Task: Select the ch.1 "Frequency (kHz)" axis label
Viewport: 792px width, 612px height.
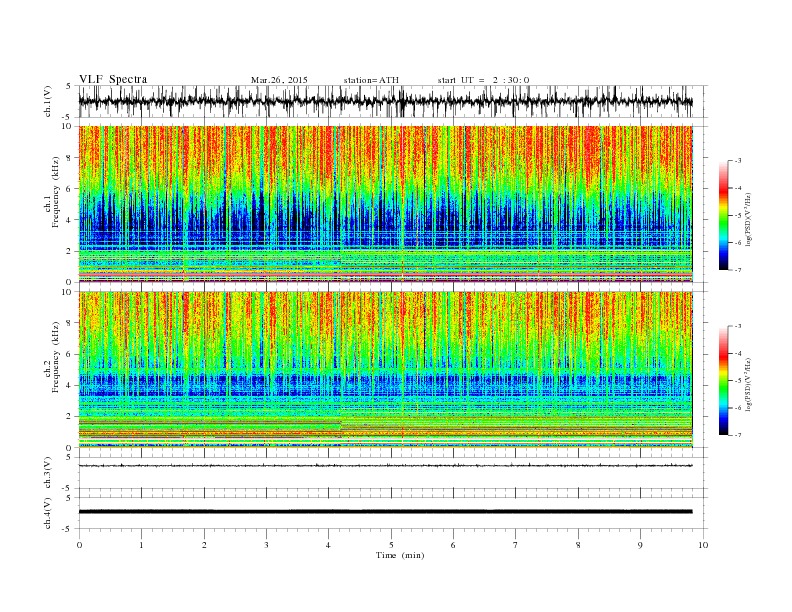Action: coord(56,192)
